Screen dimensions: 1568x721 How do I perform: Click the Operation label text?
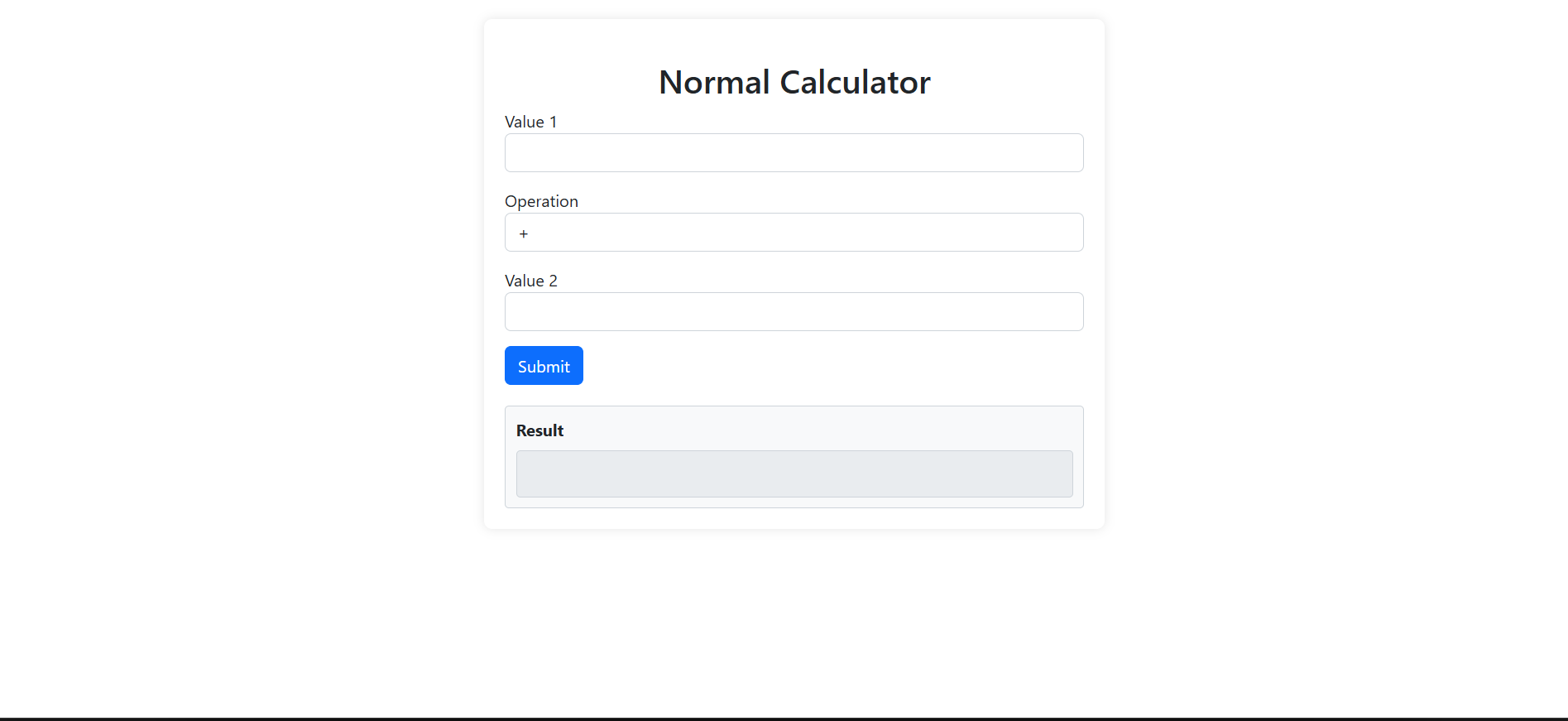tap(541, 201)
